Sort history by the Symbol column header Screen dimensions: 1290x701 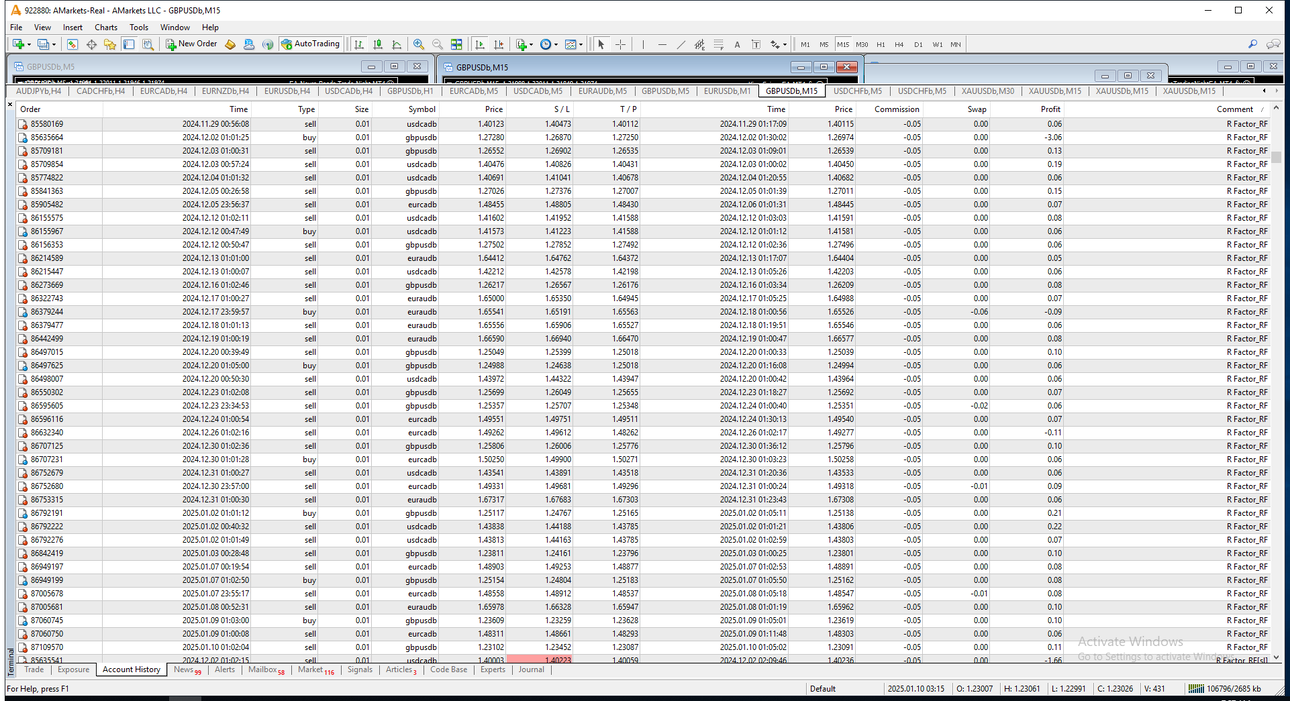point(422,109)
